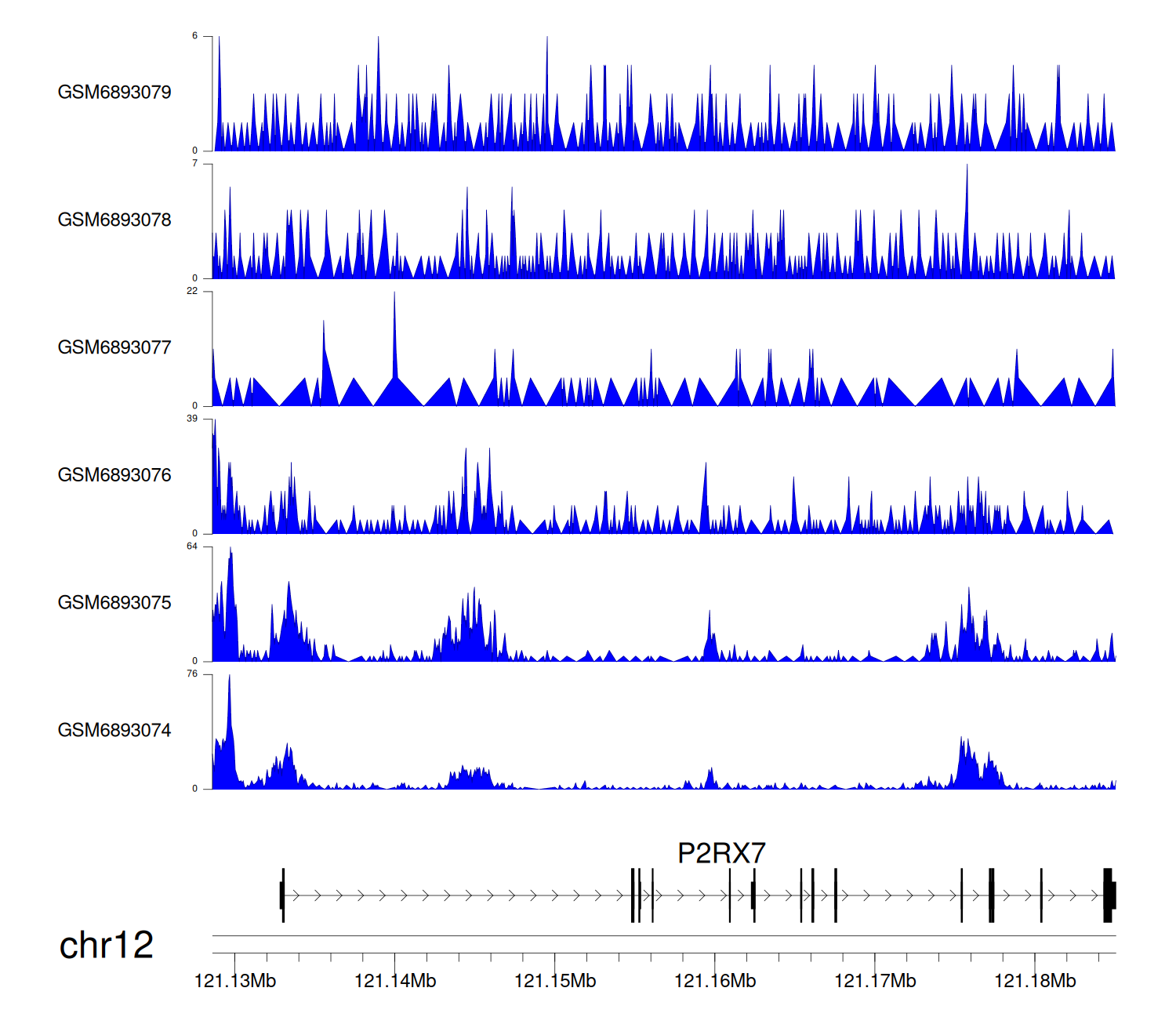1176x1035 pixels.
Task: Click the 121.13Mb axis position label
Action: coord(235,981)
